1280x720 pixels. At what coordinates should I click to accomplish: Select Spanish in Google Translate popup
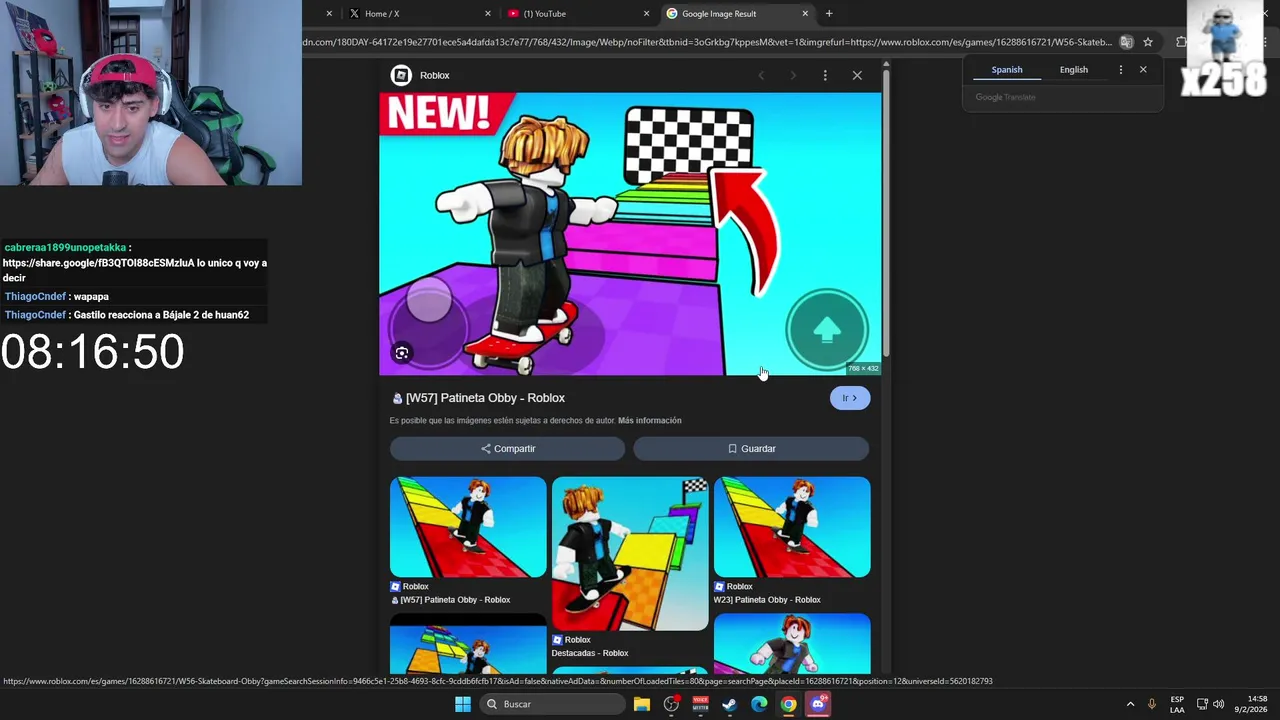pos(1007,70)
